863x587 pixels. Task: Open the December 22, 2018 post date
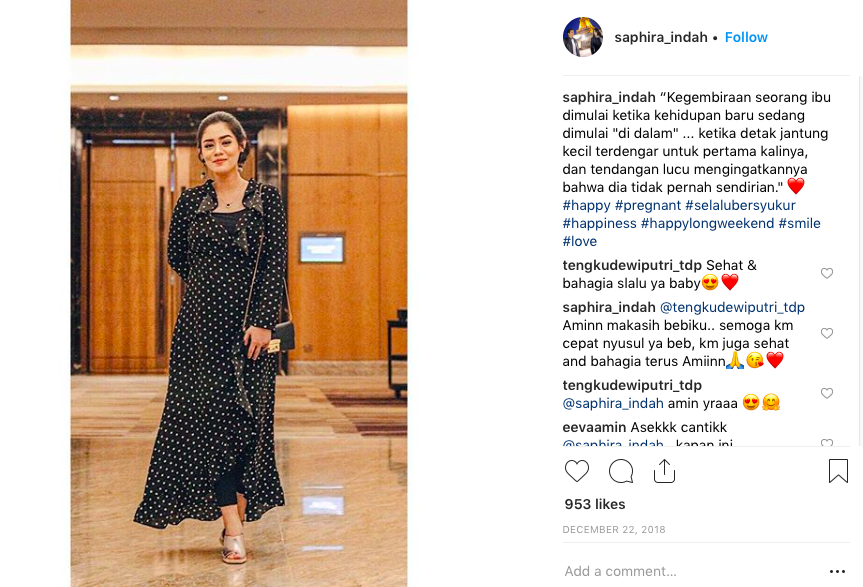(614, 529)
